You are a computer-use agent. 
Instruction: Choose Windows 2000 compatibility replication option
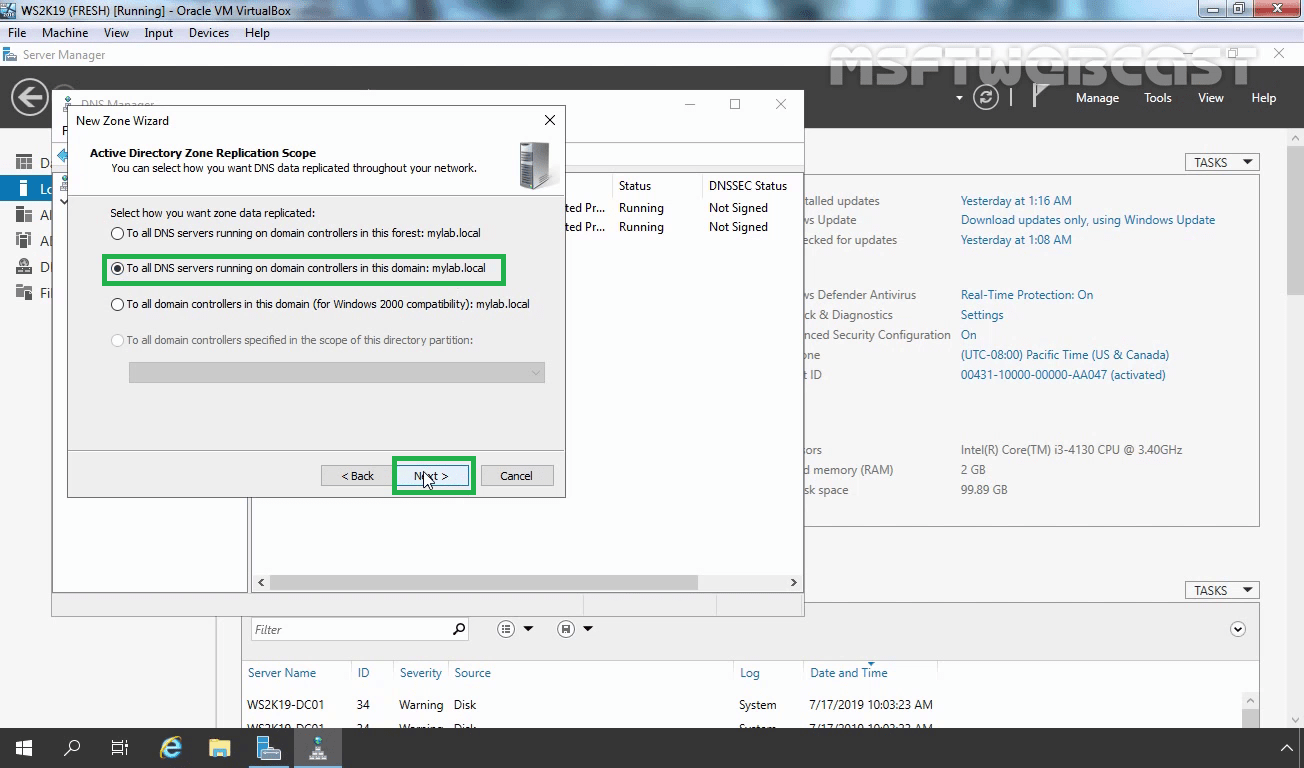118,304
